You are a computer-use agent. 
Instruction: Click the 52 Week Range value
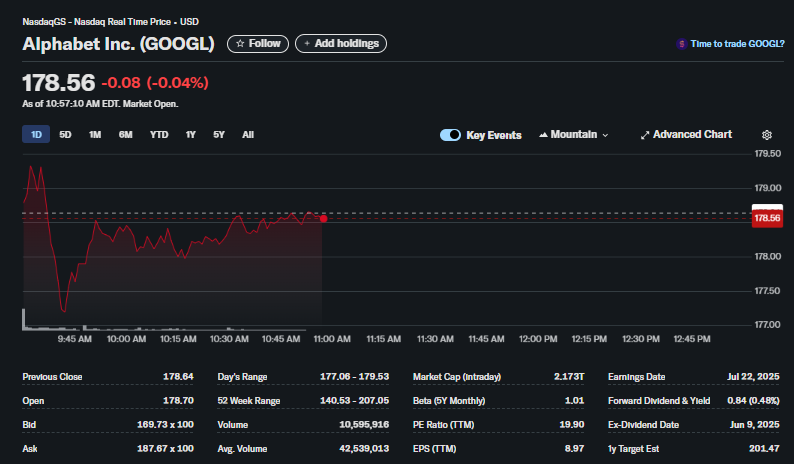click(x=354, y=401)
